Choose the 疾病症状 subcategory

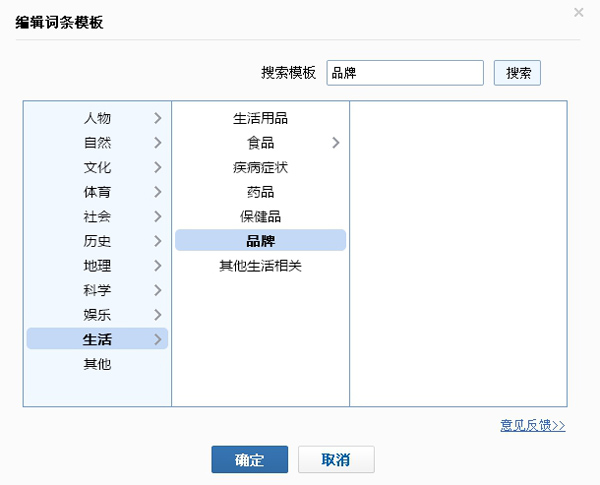[x=260, y=167]
